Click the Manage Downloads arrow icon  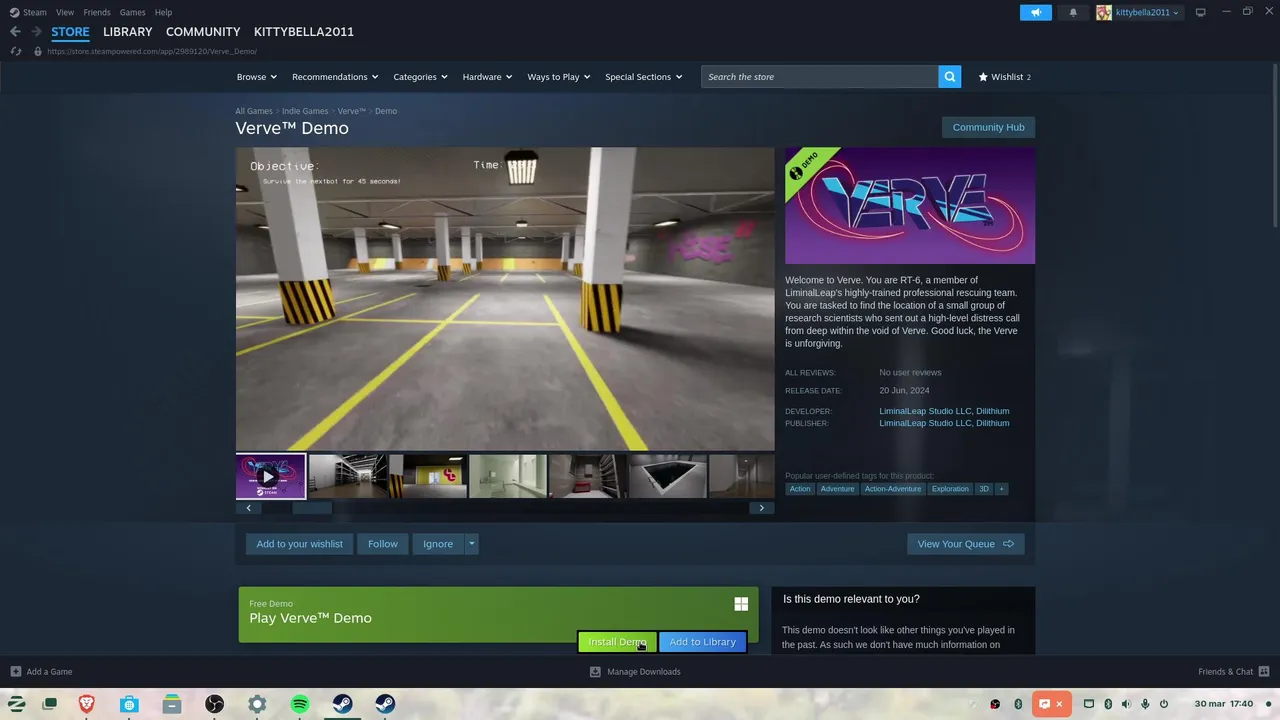tap(596, 671)
